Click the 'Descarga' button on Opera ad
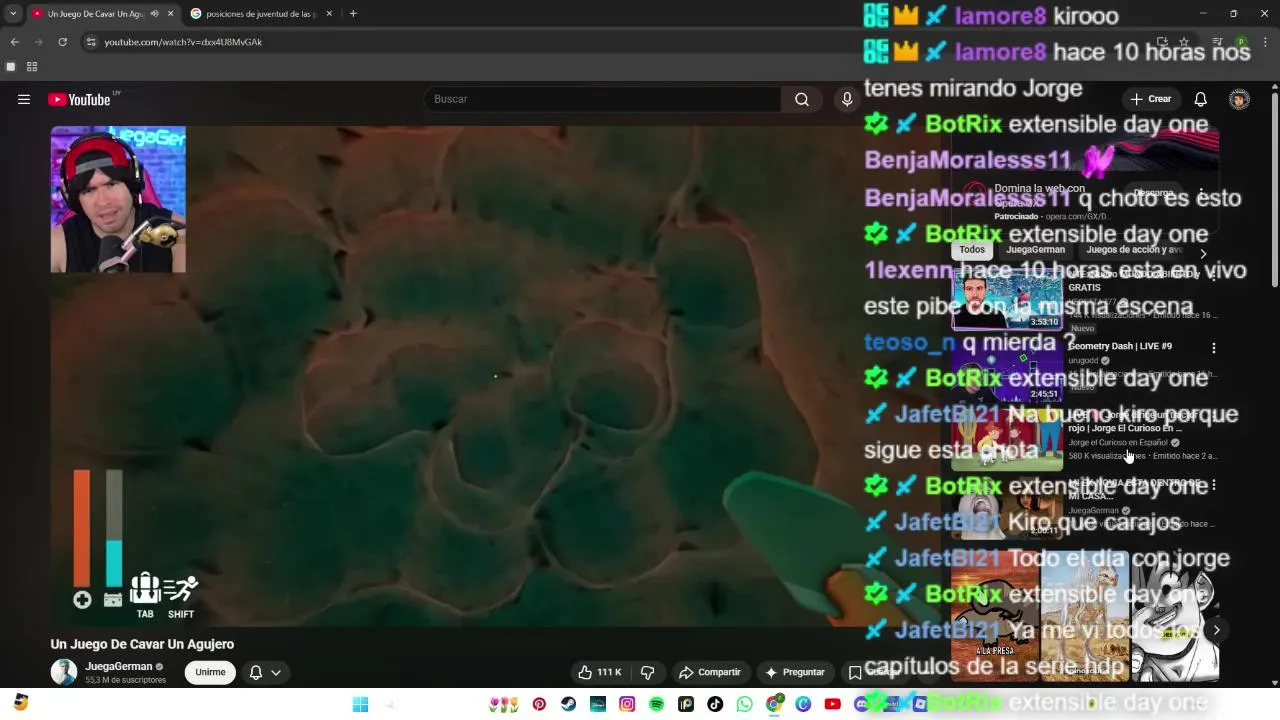 coord(1153,193)
